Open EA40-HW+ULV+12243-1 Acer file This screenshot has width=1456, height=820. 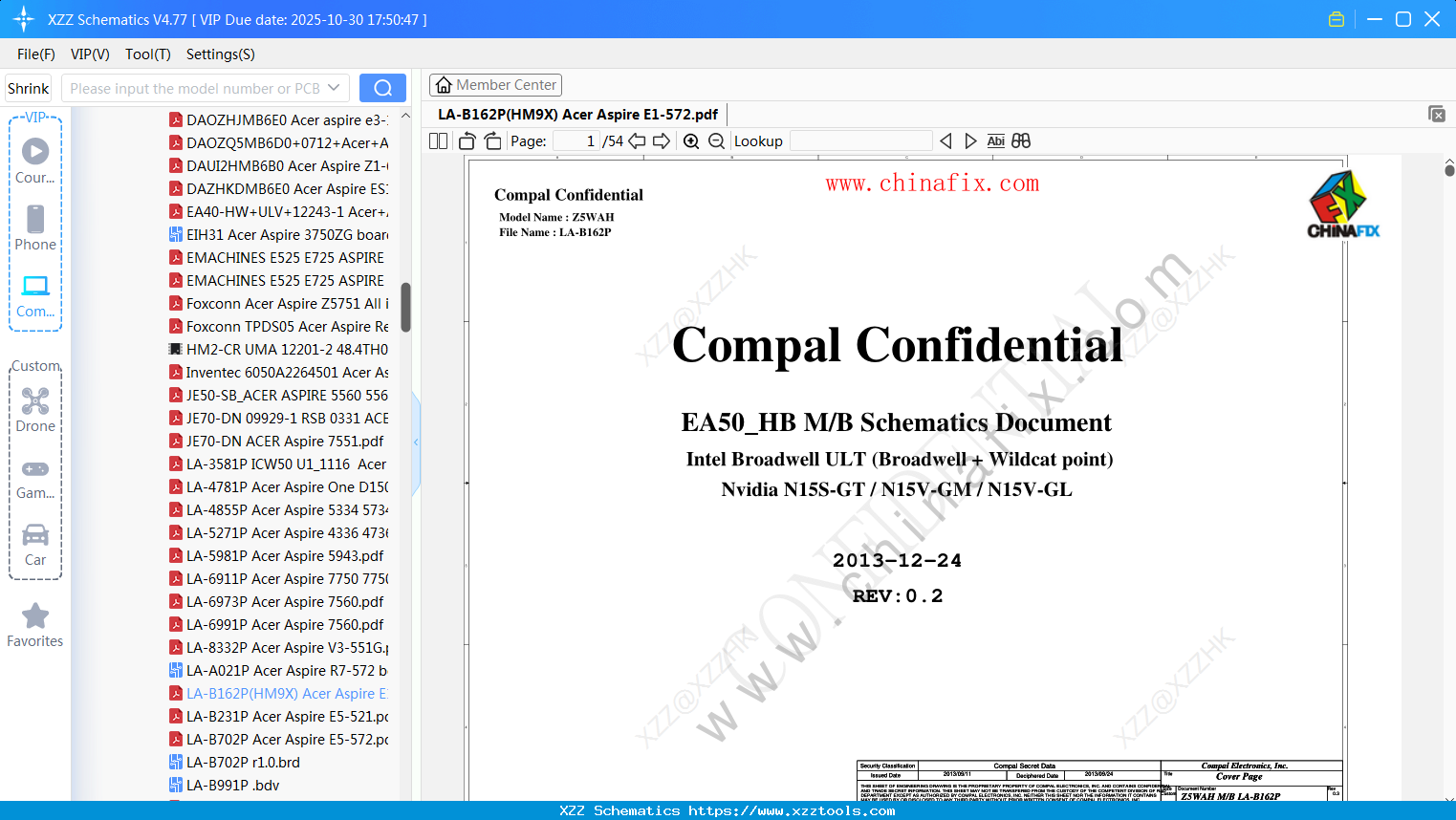point(278,212)
